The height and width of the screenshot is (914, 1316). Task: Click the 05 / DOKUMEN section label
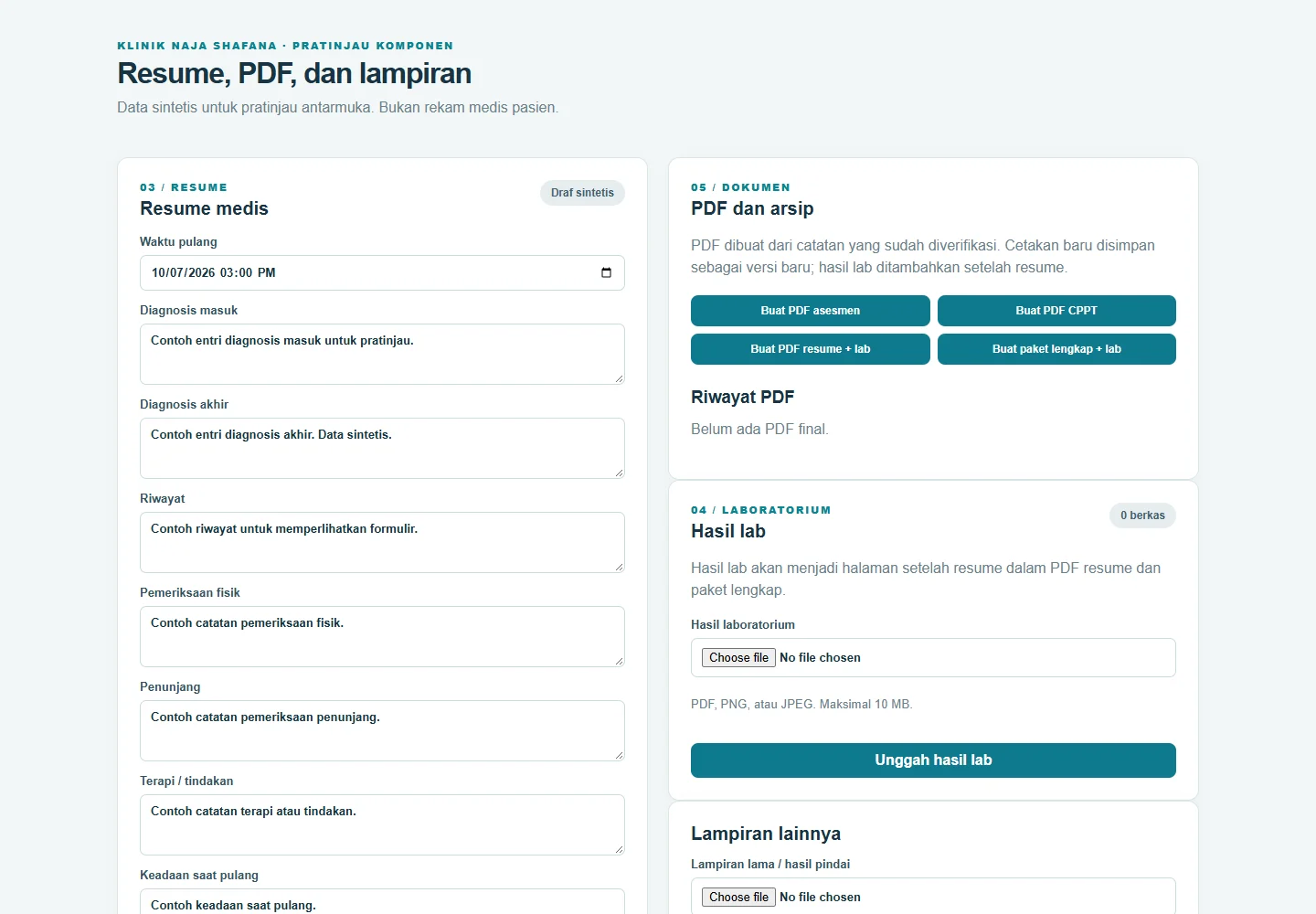click(x=740, y=187)
